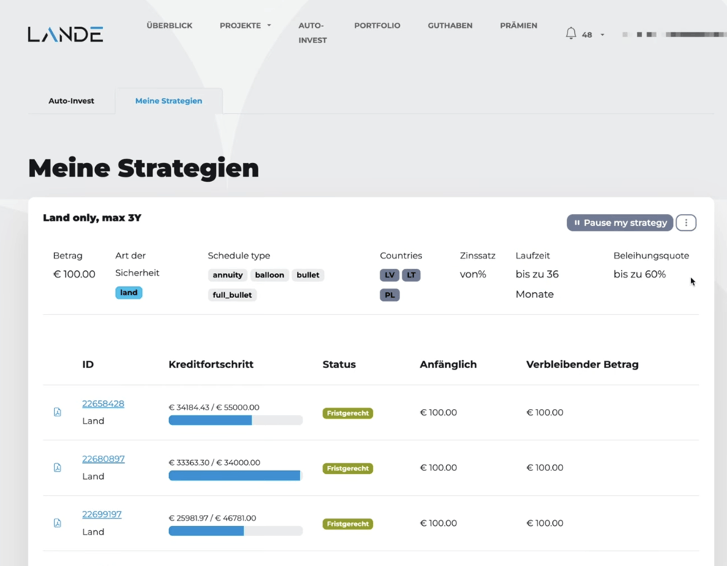Viewport: 728px width, 566px height.
Task: Open document icon for loan 22680897
Action: 57,467
